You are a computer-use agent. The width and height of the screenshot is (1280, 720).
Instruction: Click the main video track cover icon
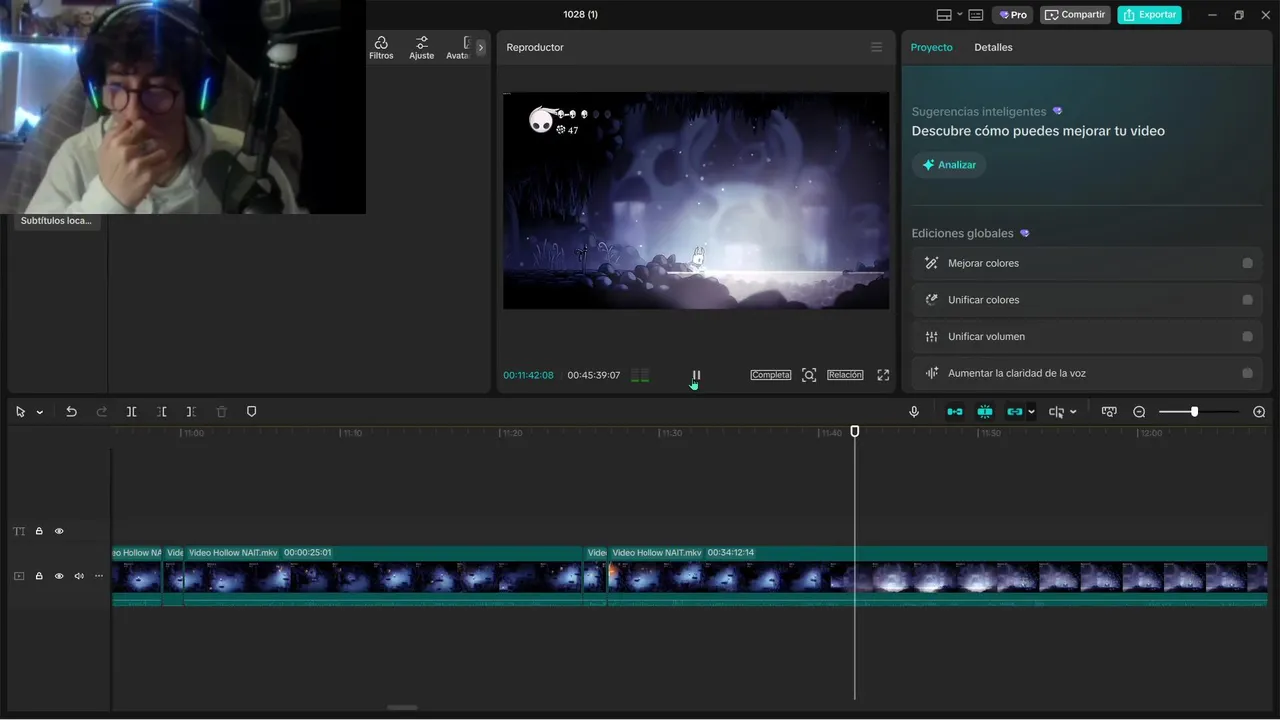(19, 576)
